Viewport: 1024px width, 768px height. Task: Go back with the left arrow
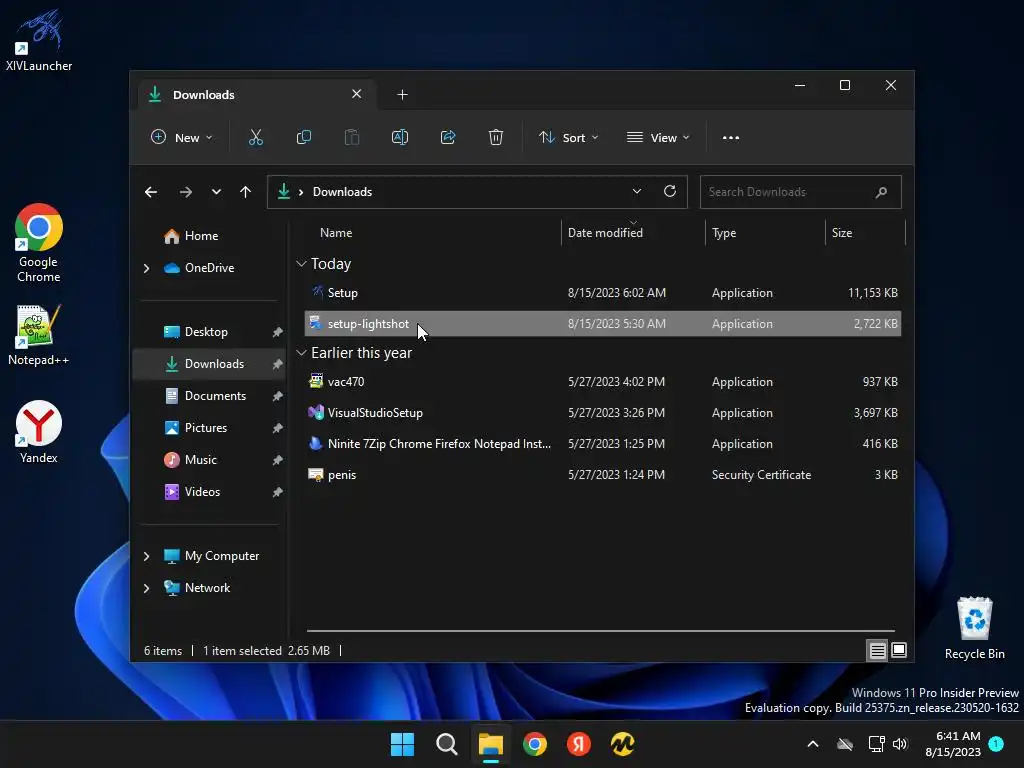(151, 192)
